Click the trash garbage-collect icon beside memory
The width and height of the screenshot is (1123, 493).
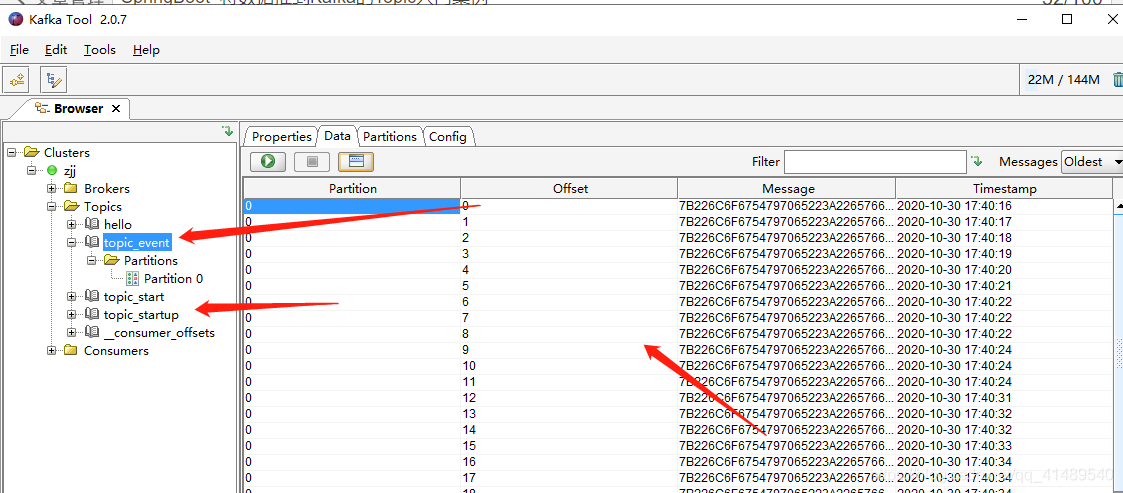click(x=1117, y=80)
